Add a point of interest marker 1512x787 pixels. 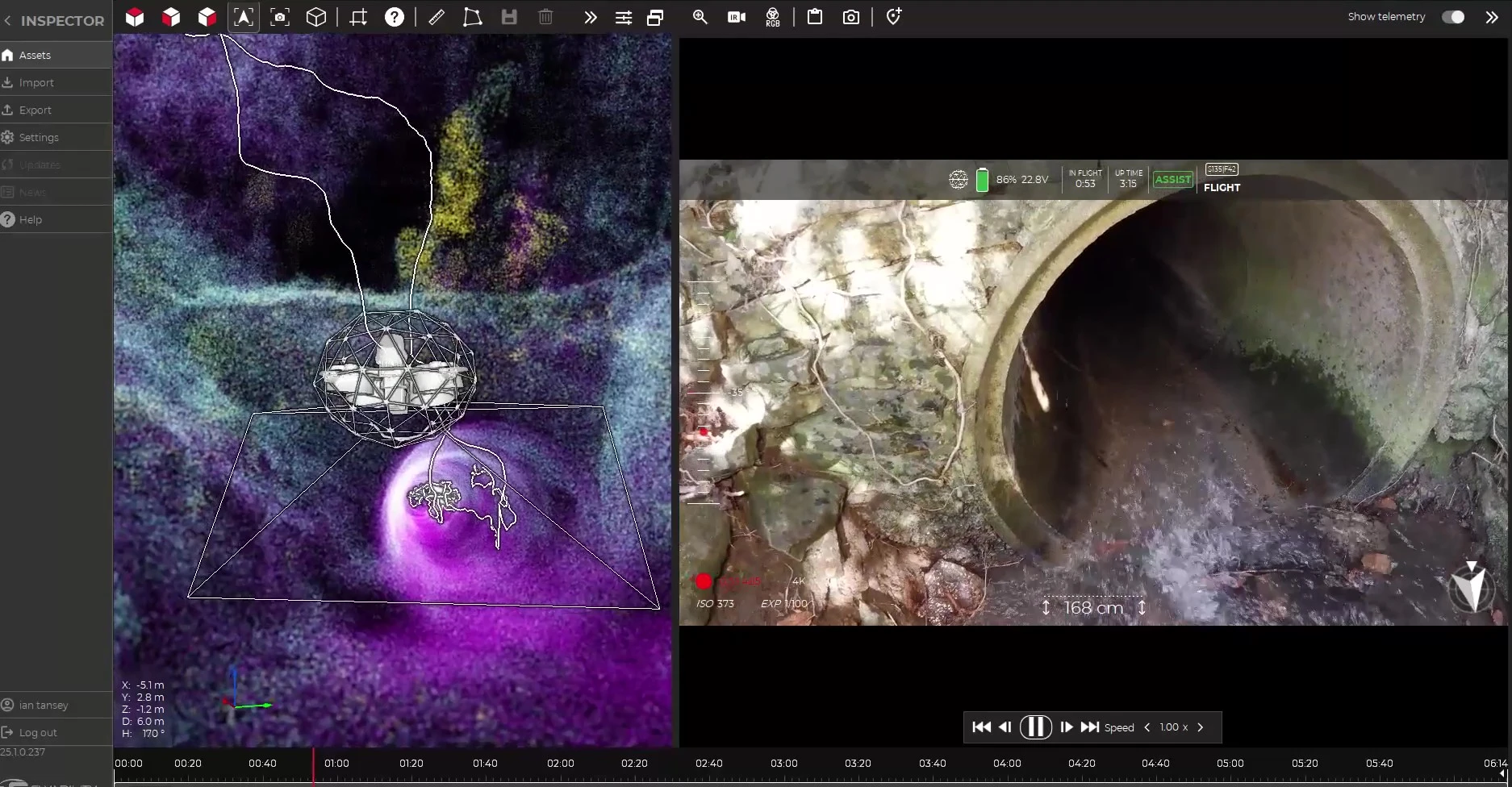[x=893, y=17]
